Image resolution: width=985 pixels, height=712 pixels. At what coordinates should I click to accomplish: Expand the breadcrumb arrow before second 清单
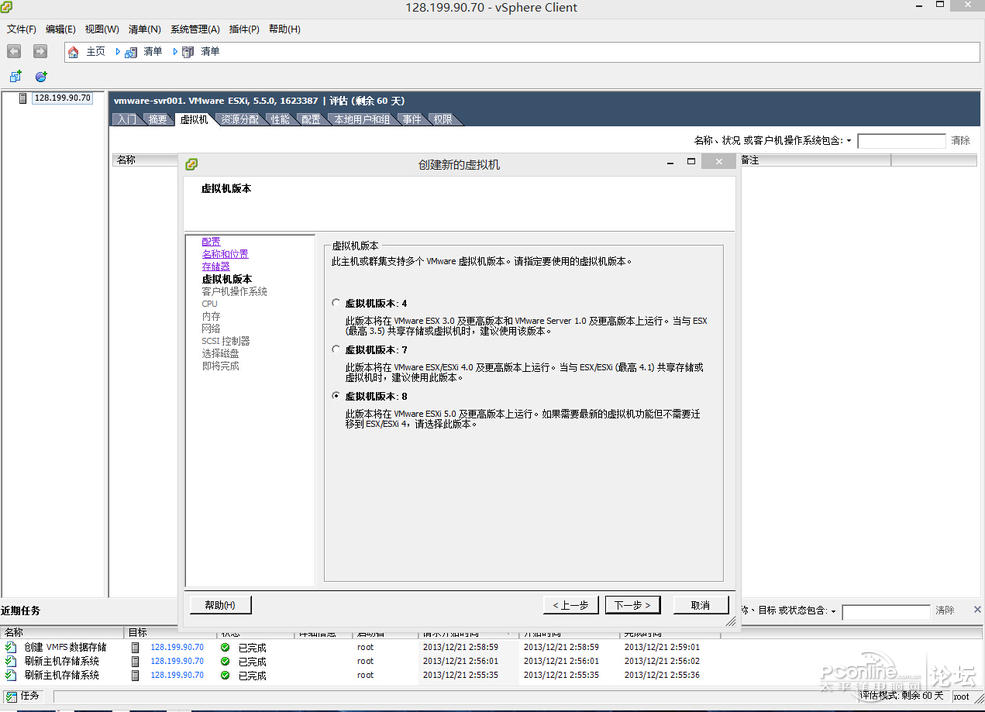point(175,52)
